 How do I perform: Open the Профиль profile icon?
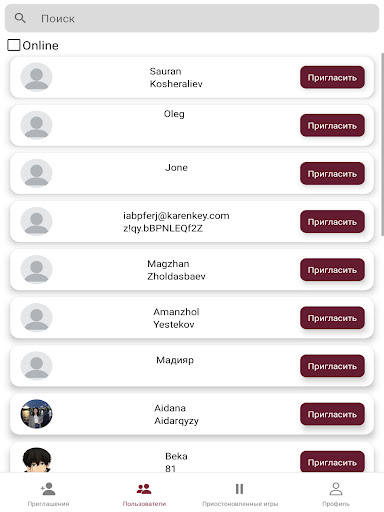point(336,489)
